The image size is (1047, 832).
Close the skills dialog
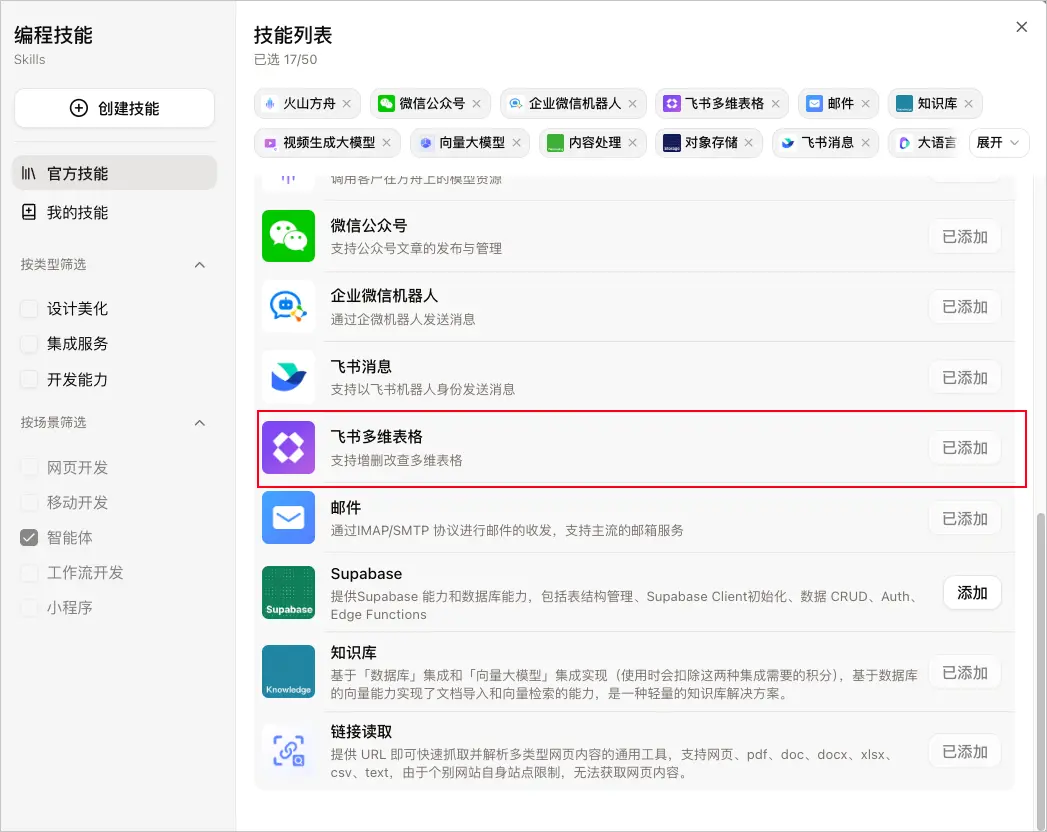1022,27
